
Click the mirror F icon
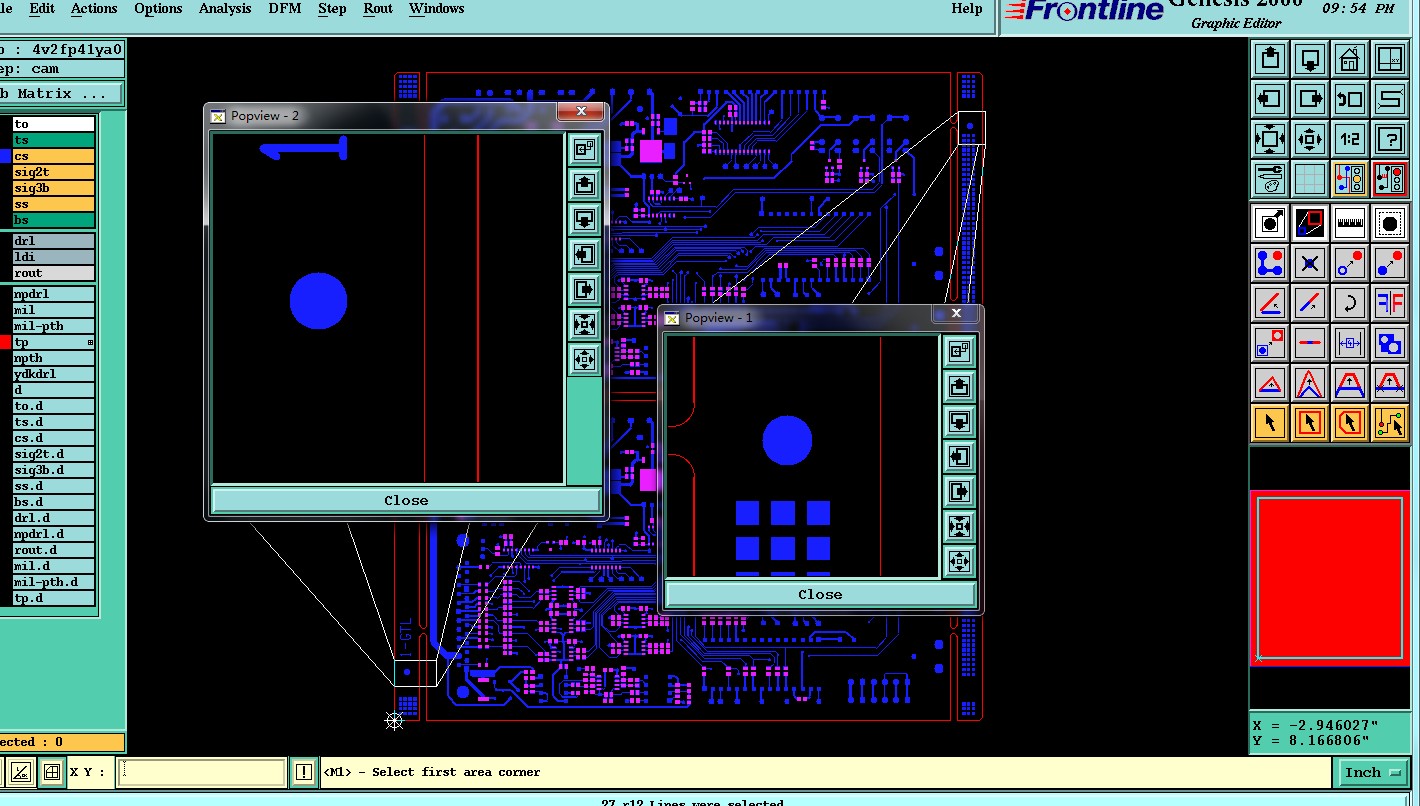(x=1390, y=303)
